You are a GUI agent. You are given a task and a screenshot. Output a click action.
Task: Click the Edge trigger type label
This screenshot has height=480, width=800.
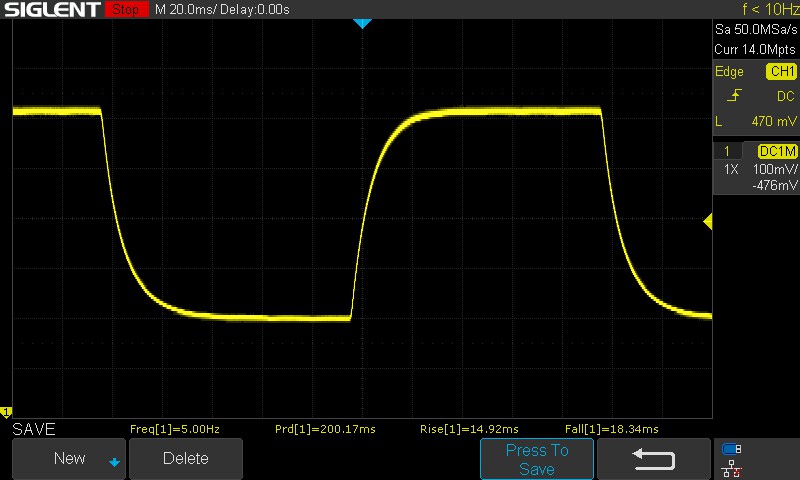729,71
